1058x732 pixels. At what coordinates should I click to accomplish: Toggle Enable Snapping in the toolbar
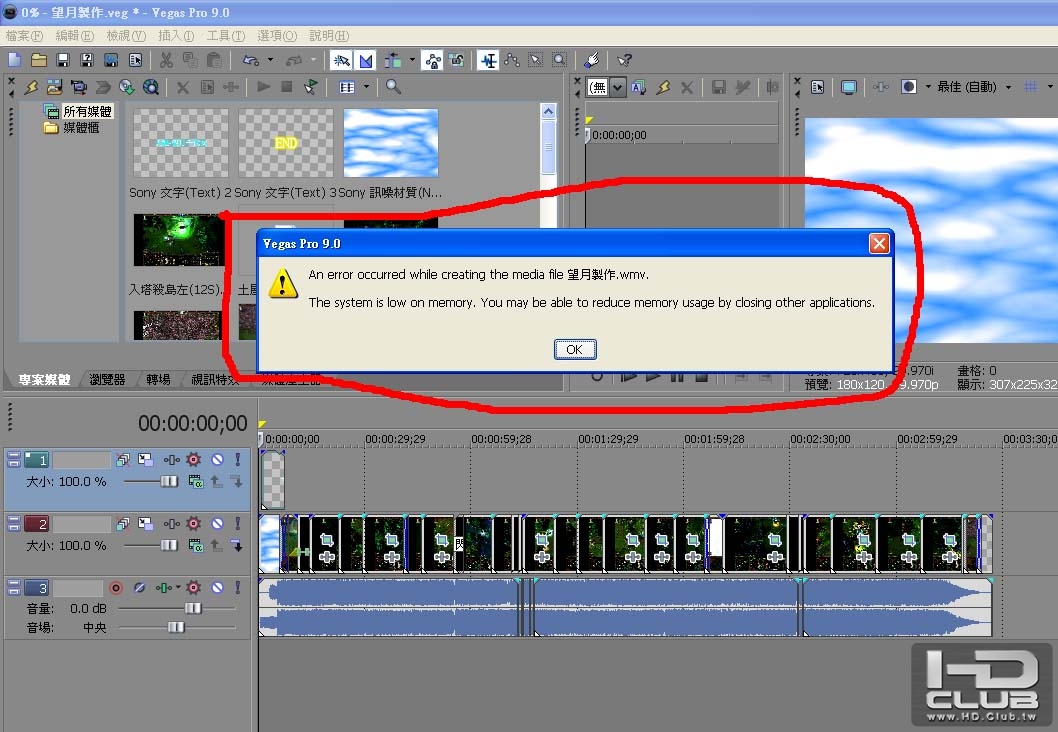point(341,61)
